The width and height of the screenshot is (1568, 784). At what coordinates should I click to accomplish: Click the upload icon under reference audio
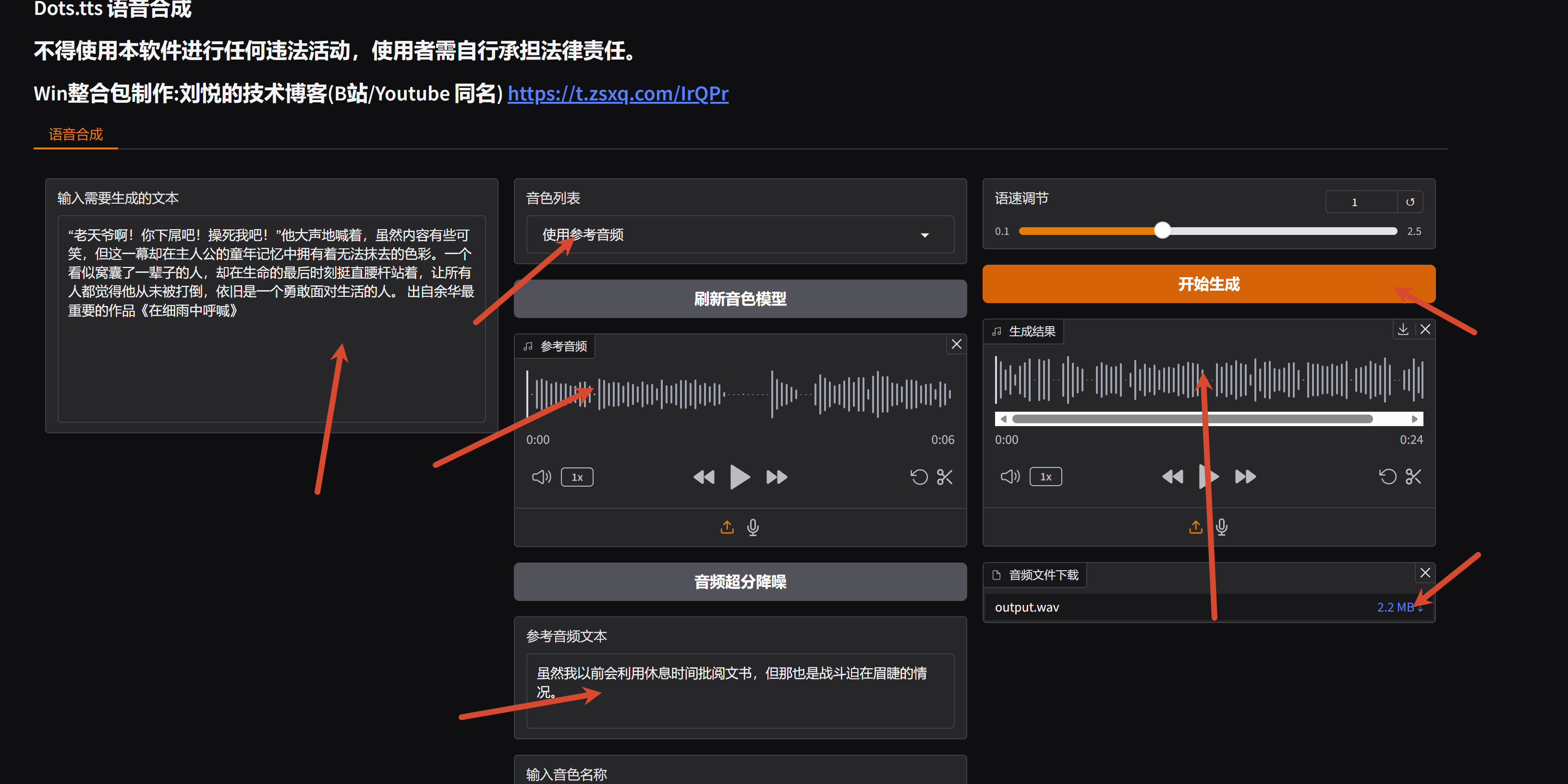[x=727, y=527]
